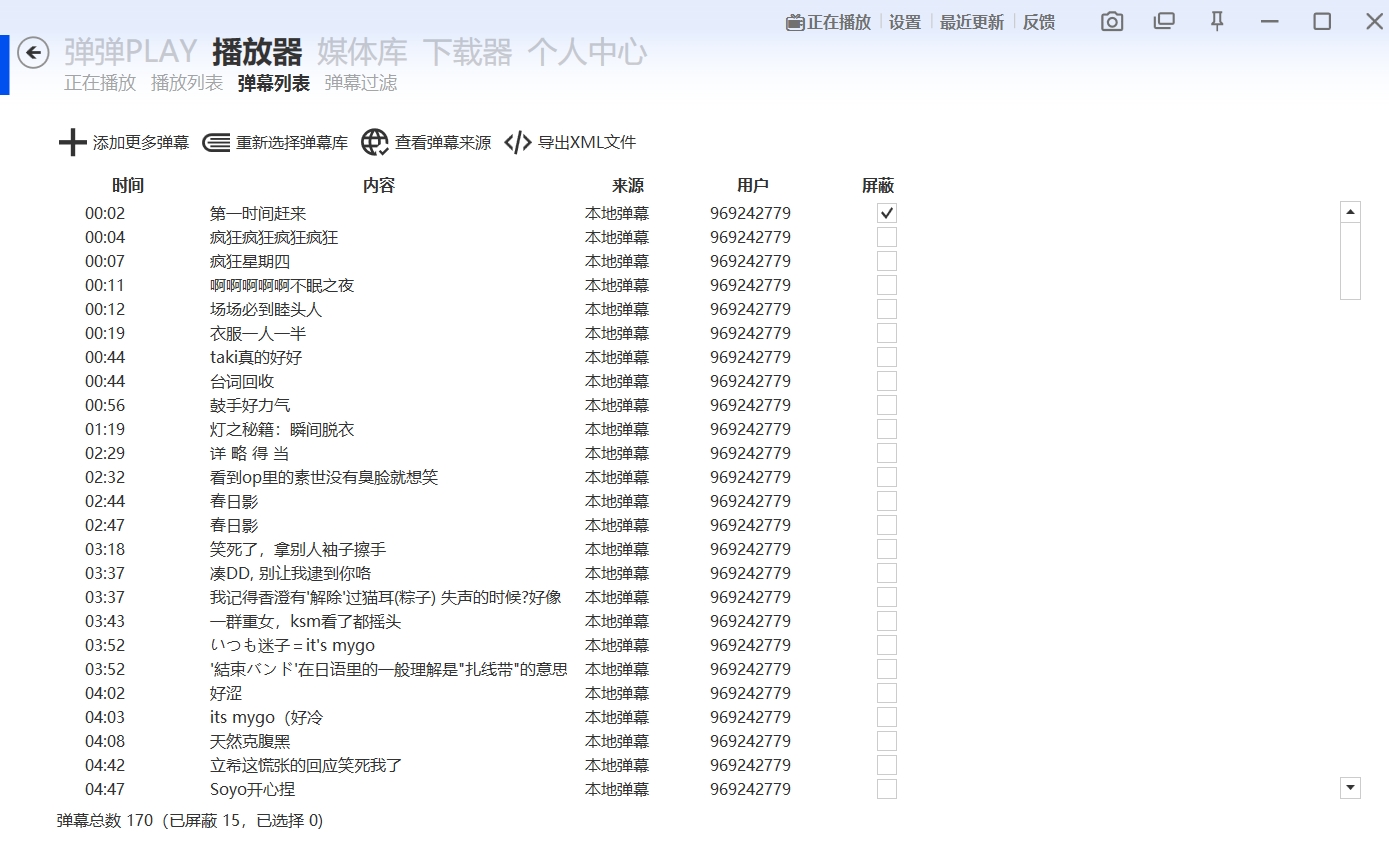The image size is (1389, 857).
Task: Open the 最近更新 recent updates link
Action: pyautogui.click(x=971, y=21)
